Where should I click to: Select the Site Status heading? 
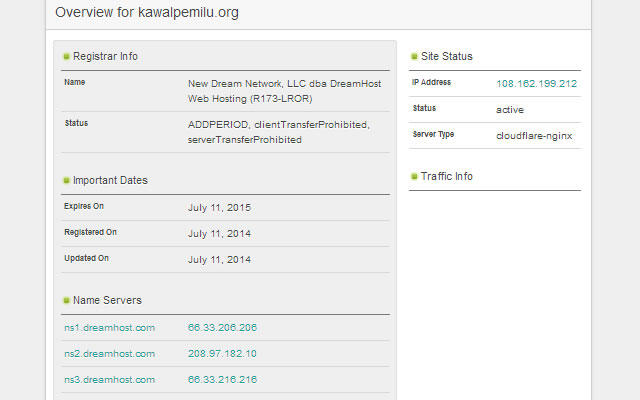447,56
